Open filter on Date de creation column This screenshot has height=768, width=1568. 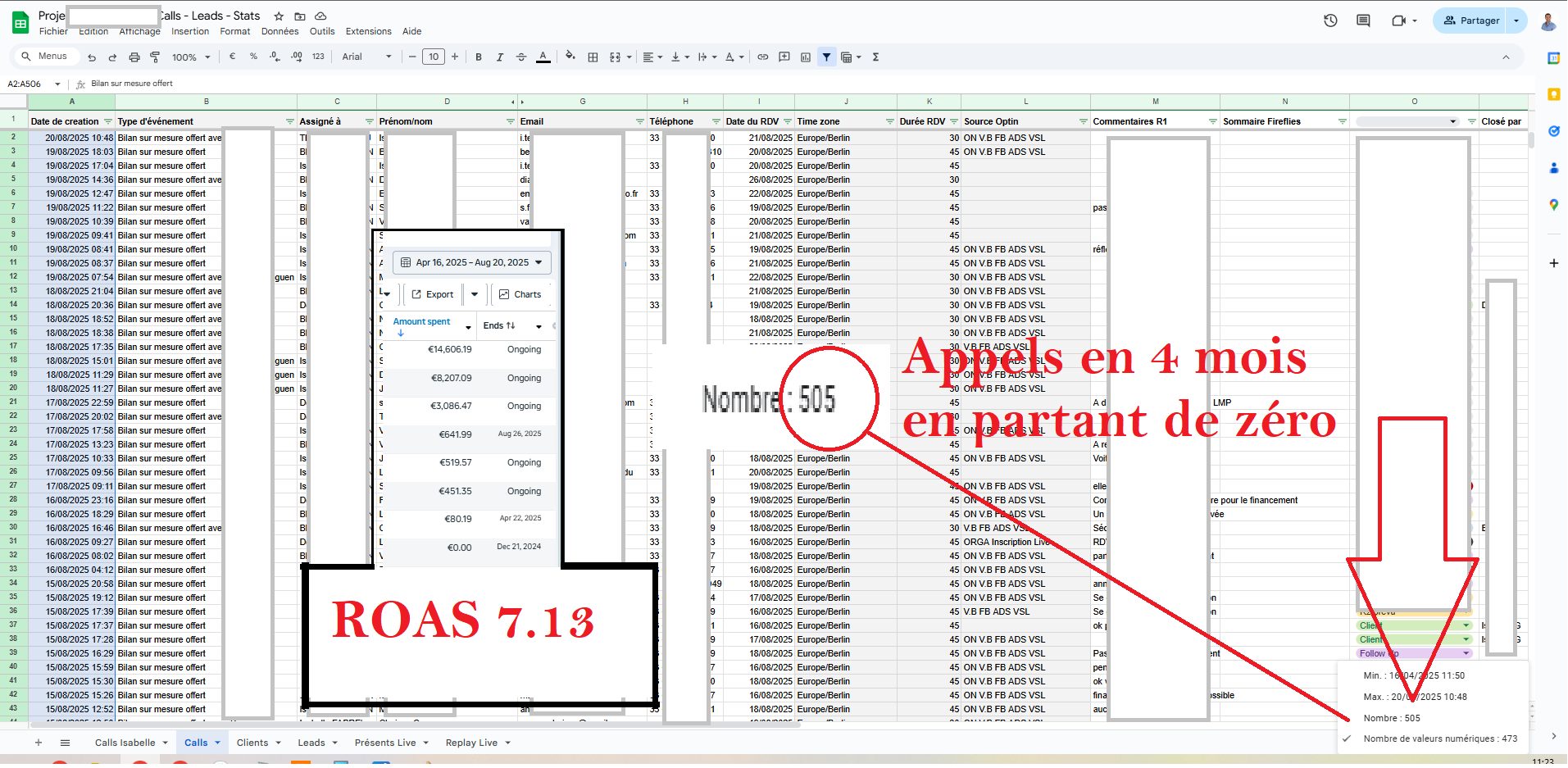coord(107,121)
